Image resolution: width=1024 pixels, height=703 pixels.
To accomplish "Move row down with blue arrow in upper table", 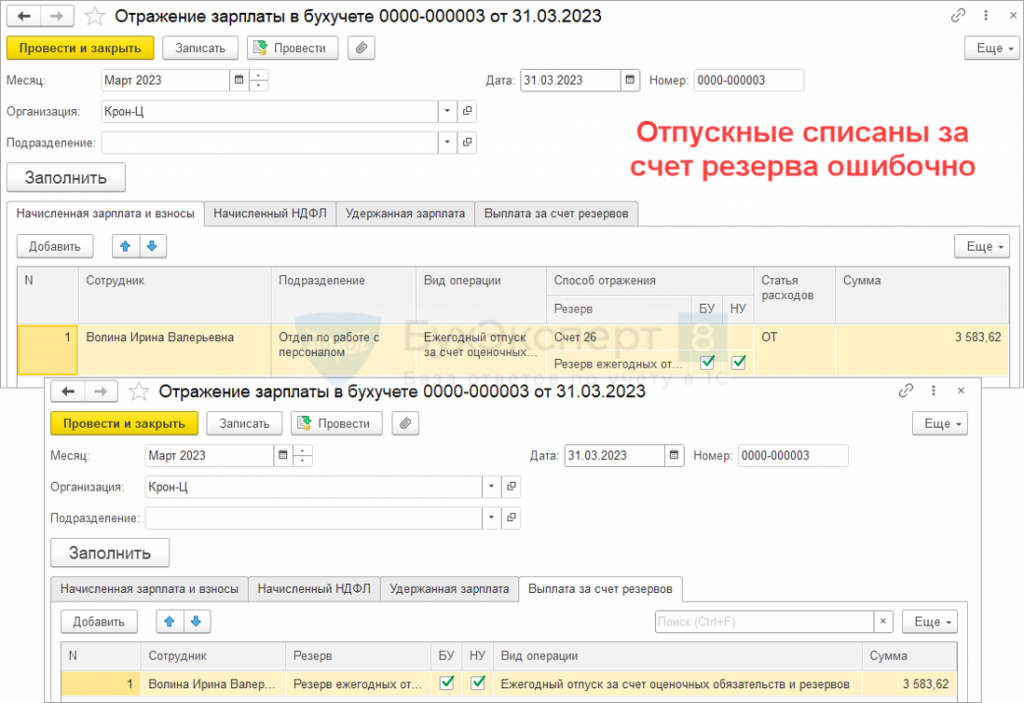I will 151,246.
